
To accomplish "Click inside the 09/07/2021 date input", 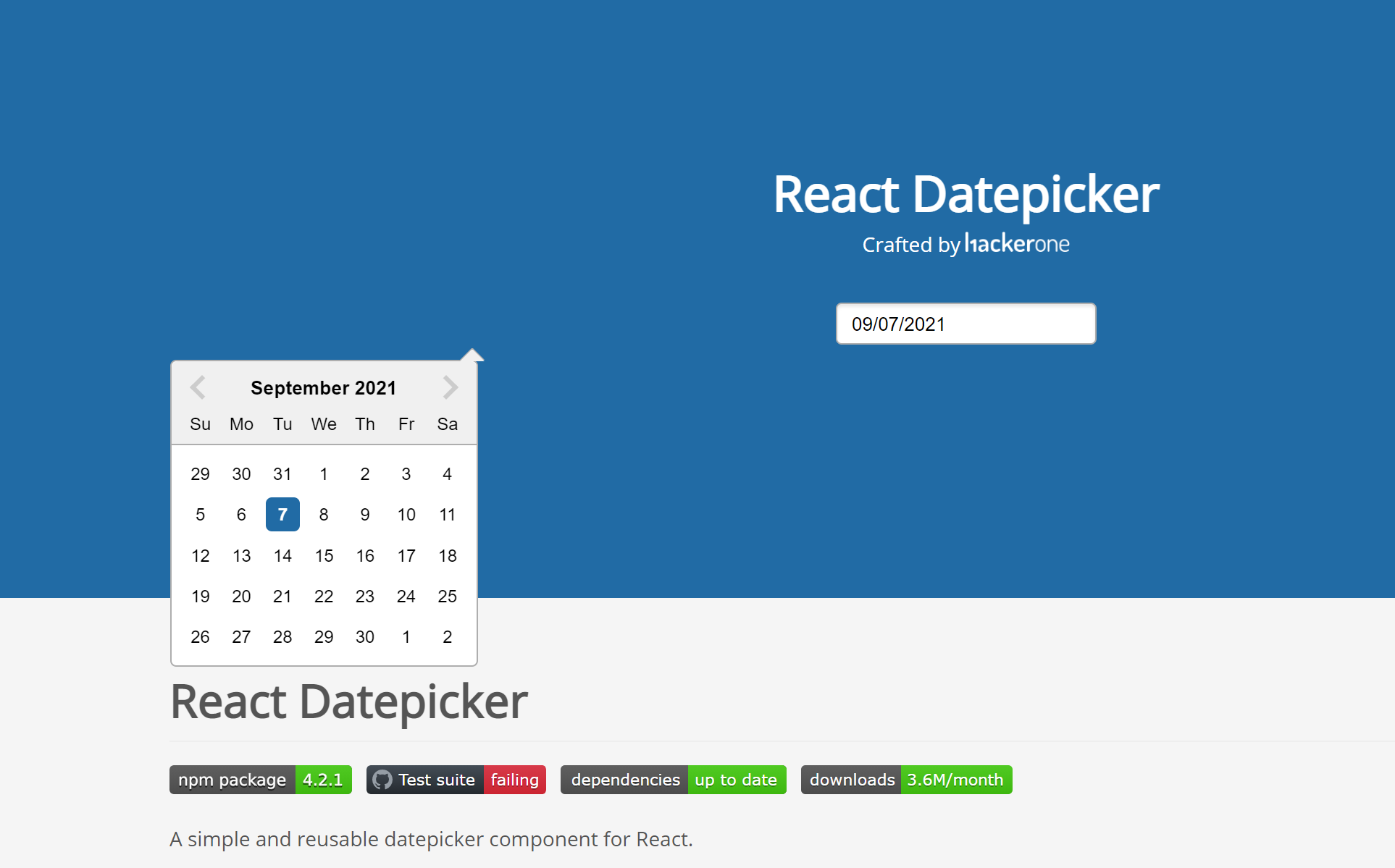I will point(965,324).
